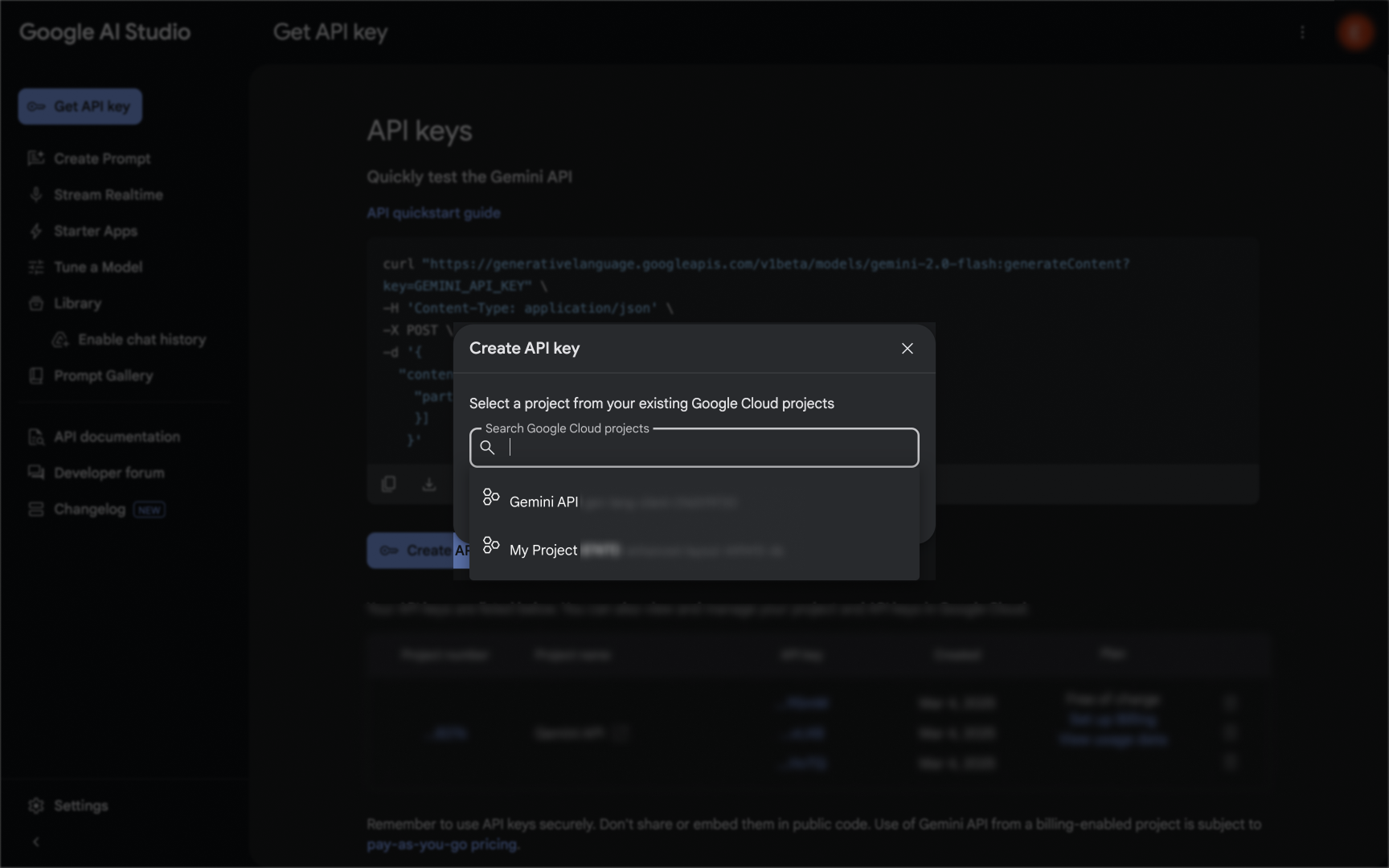
Task: Click the Create Prompt icon in the sidebar
Action: point(35,158)
